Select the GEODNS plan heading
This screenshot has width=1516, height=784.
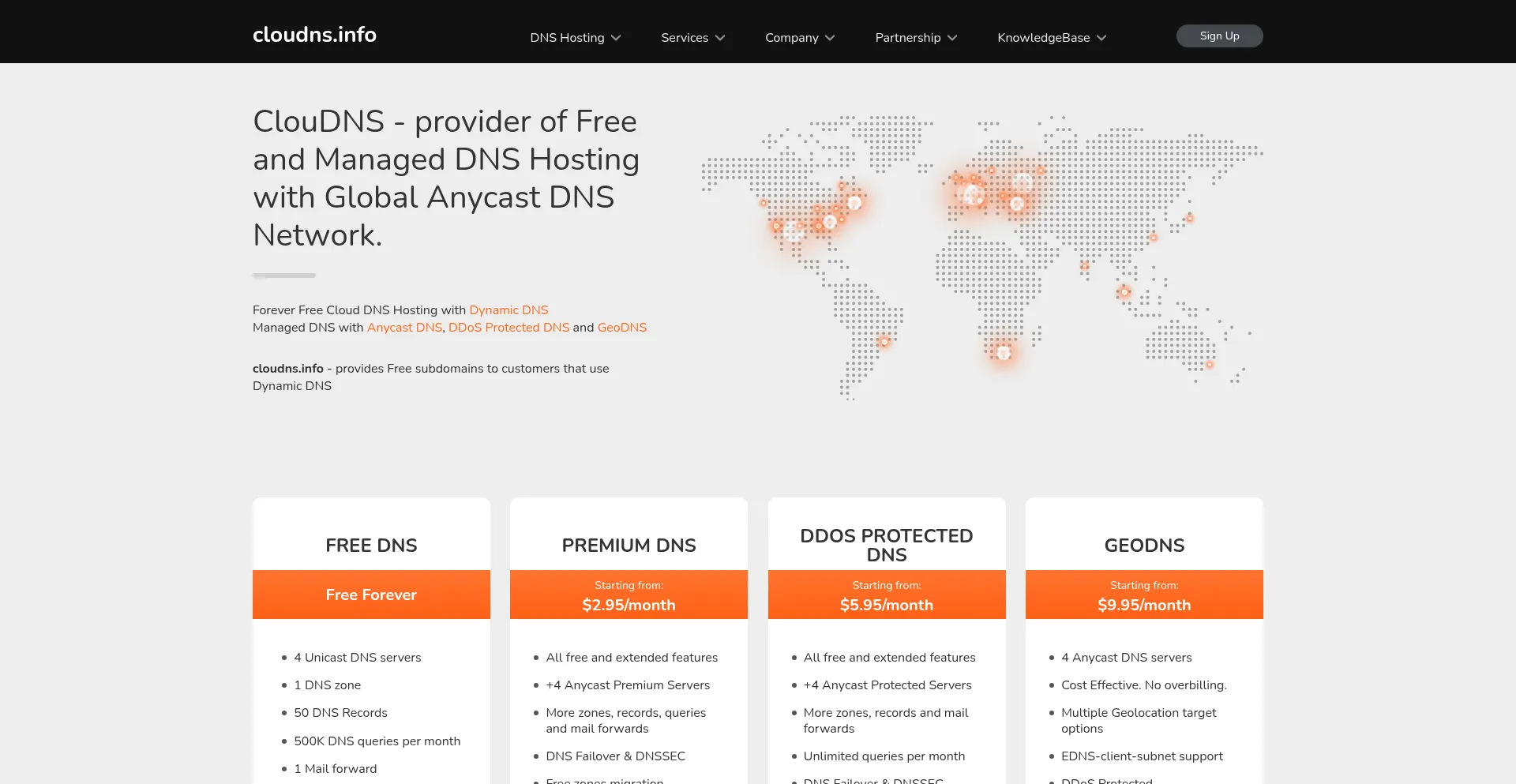coord(1144,545)
